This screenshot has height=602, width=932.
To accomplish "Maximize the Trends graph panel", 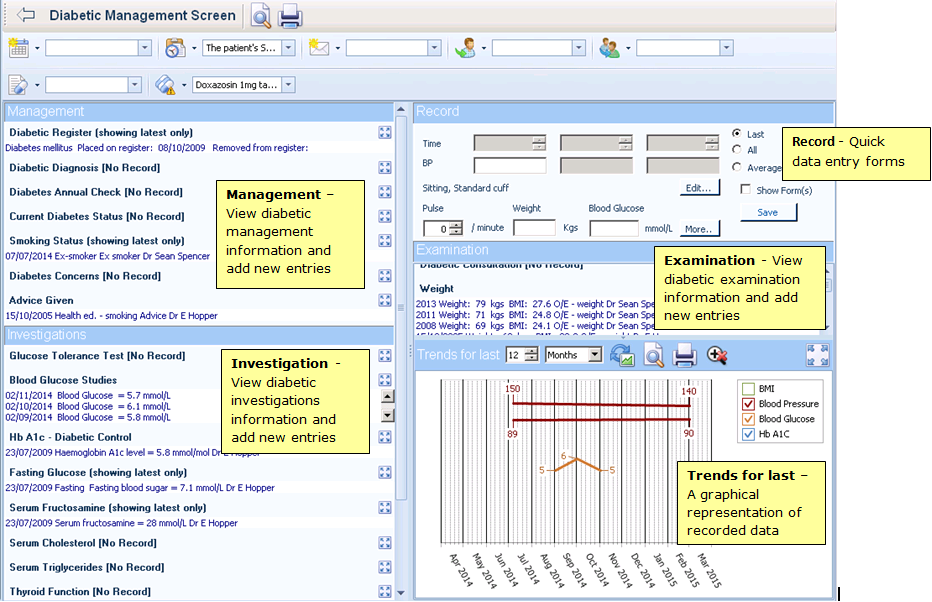I will pyautogui.click(x=818, y=355).
